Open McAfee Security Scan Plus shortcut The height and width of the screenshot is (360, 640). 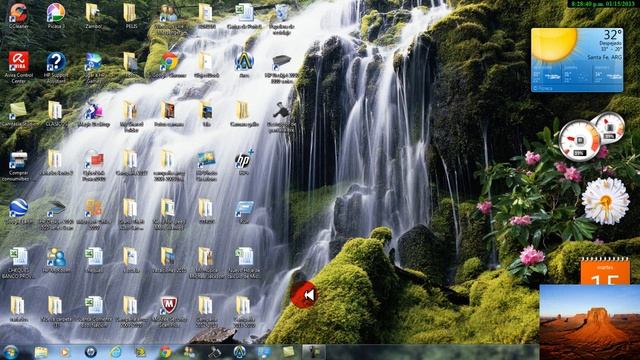(x=169, y=312)
